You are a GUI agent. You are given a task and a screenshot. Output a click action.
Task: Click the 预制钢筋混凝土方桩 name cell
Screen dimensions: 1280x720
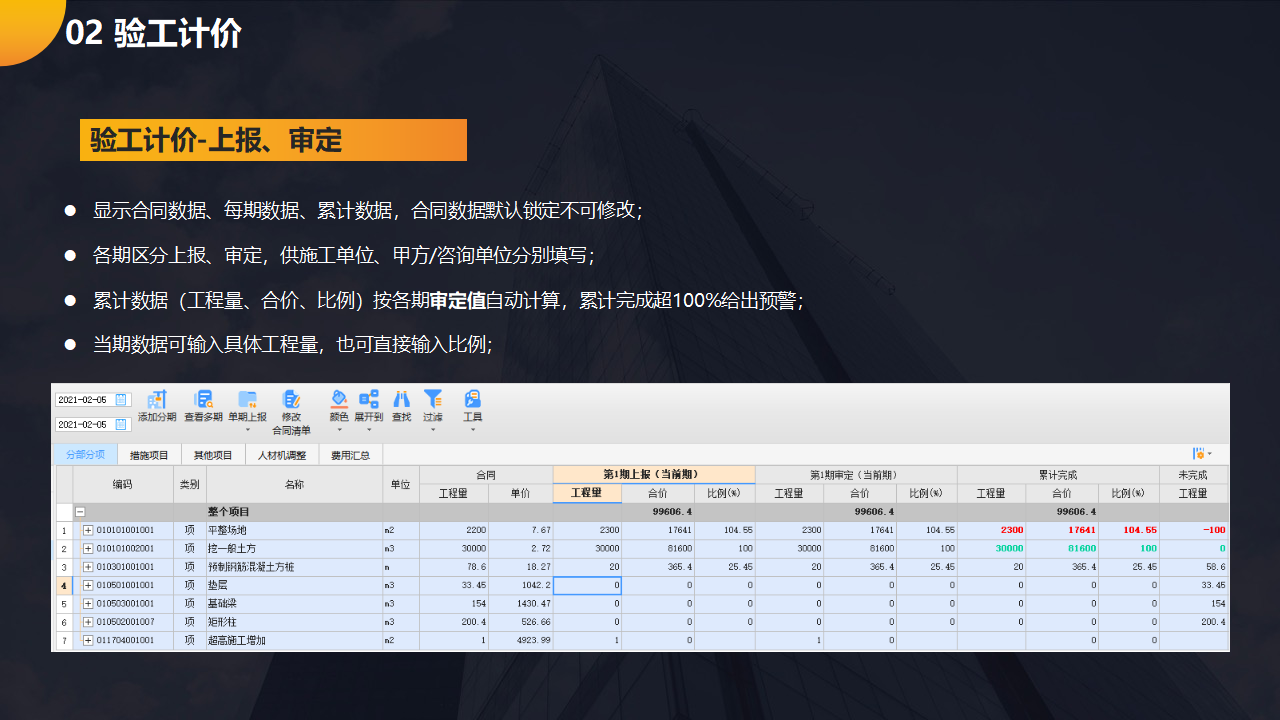[293, 567]
